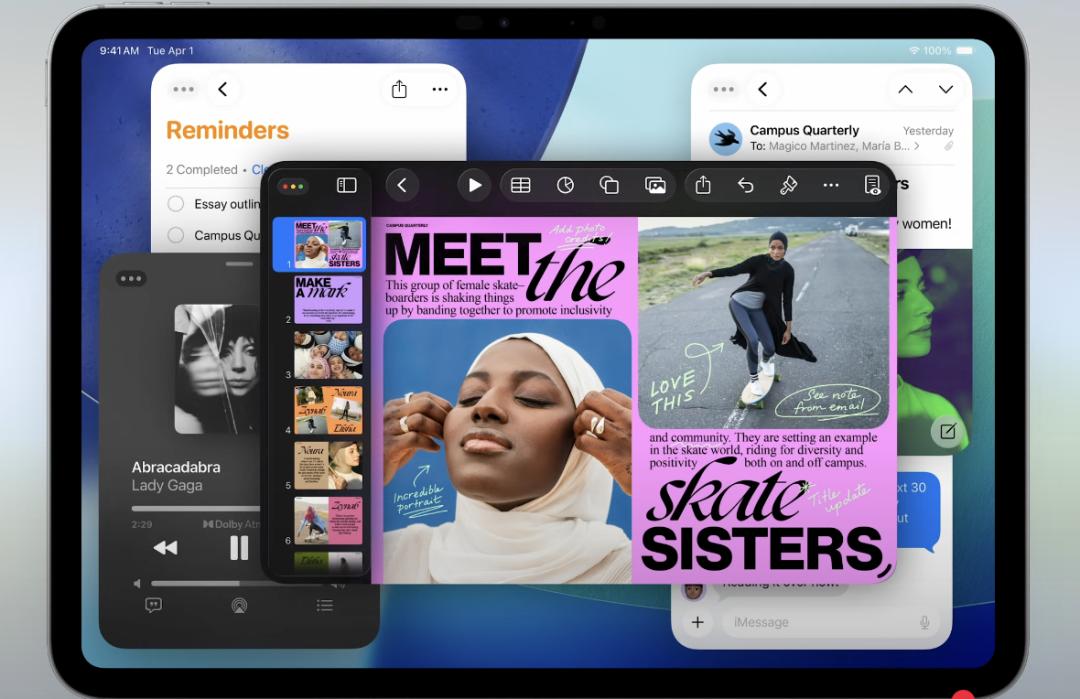Go to previous message in Mail
Image resolution: width=1080 pixels, height=699 pixels.
pos(905,90)
